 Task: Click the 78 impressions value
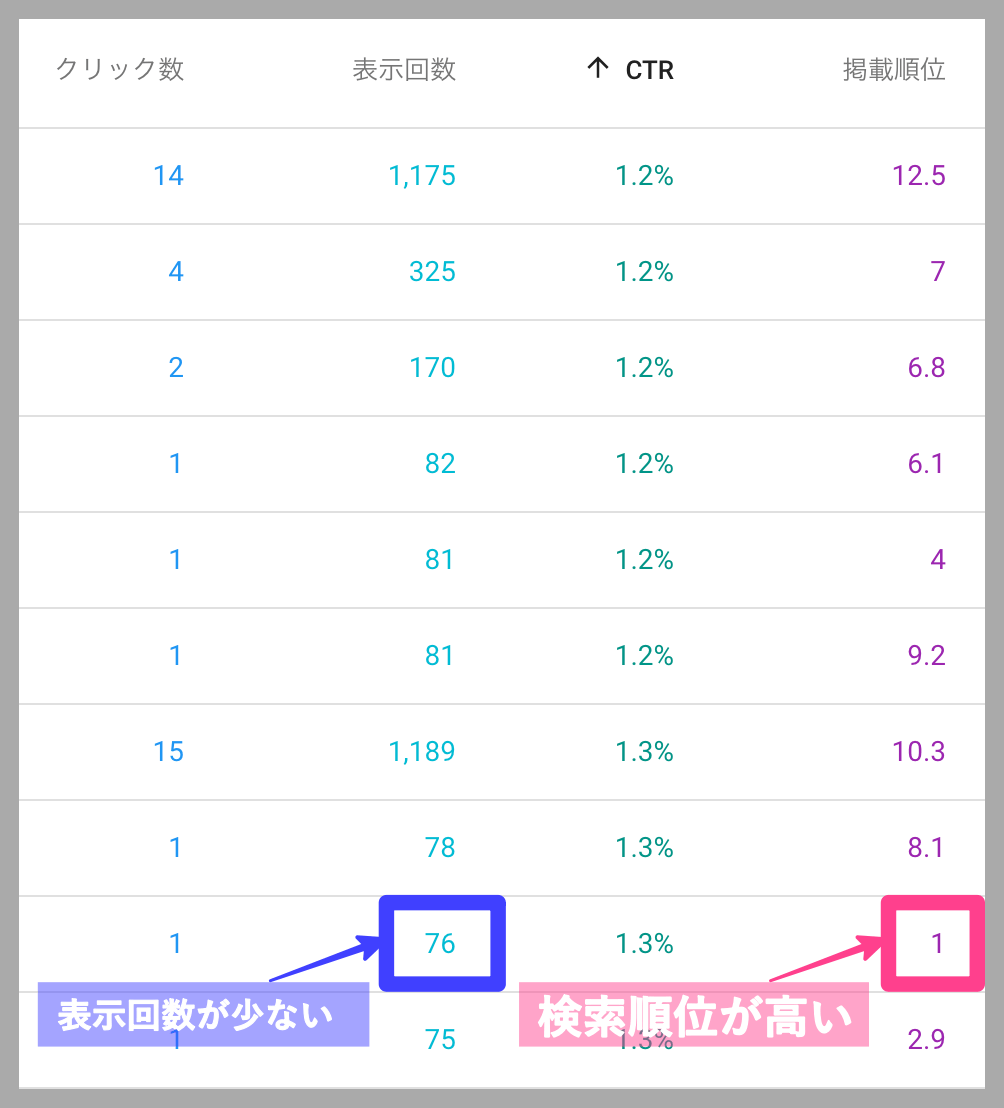(440, 847)
